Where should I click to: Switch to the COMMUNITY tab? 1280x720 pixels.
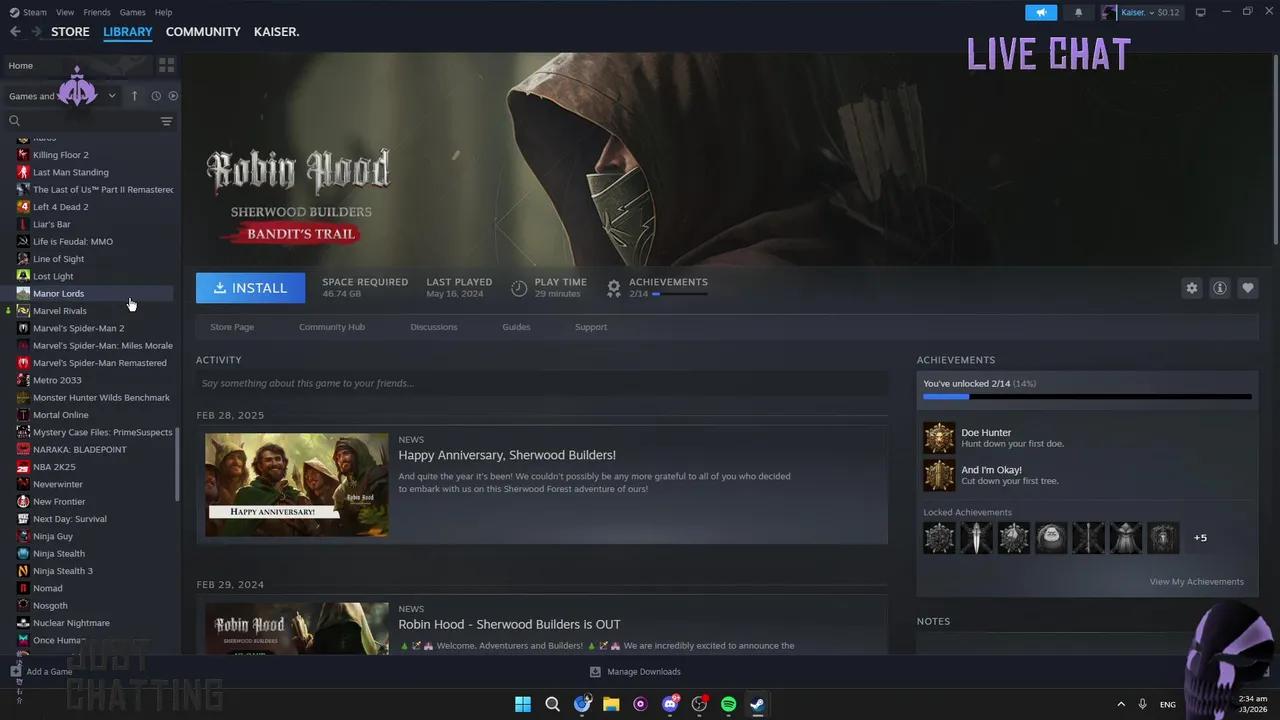coord(203,32)
